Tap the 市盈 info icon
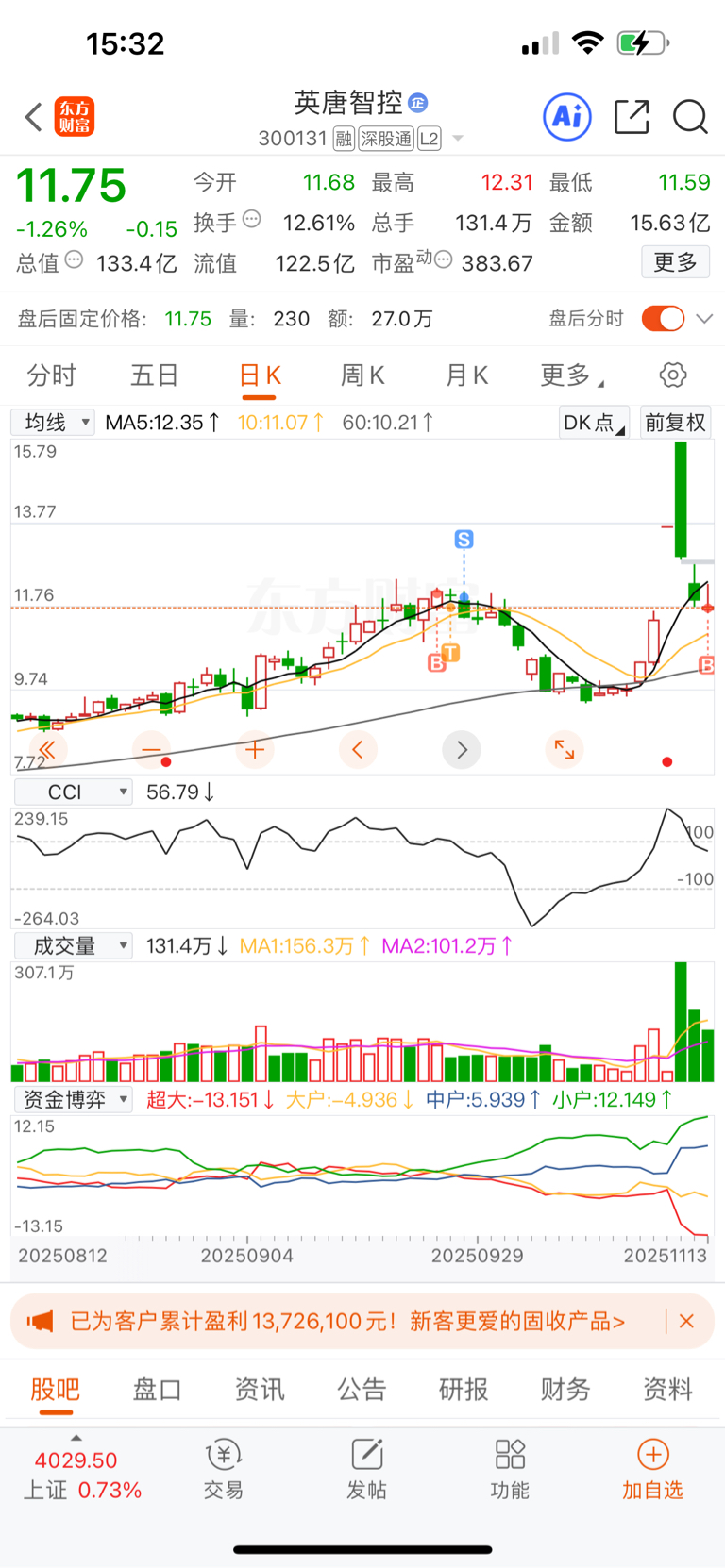725x1568 pixels. 443,259
